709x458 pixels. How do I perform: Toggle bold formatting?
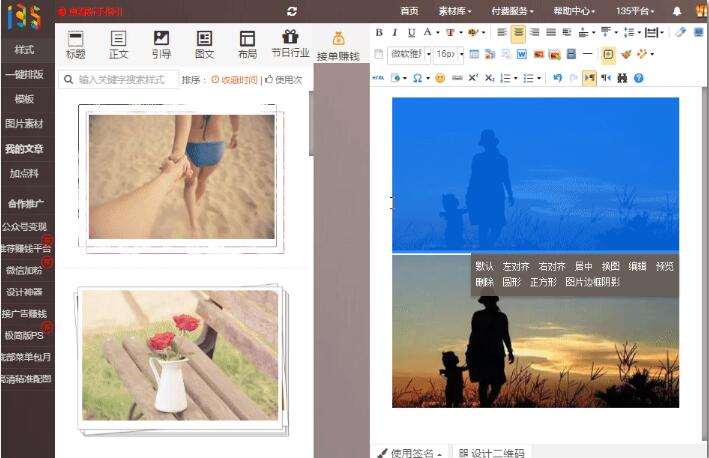tap(379, 32)
